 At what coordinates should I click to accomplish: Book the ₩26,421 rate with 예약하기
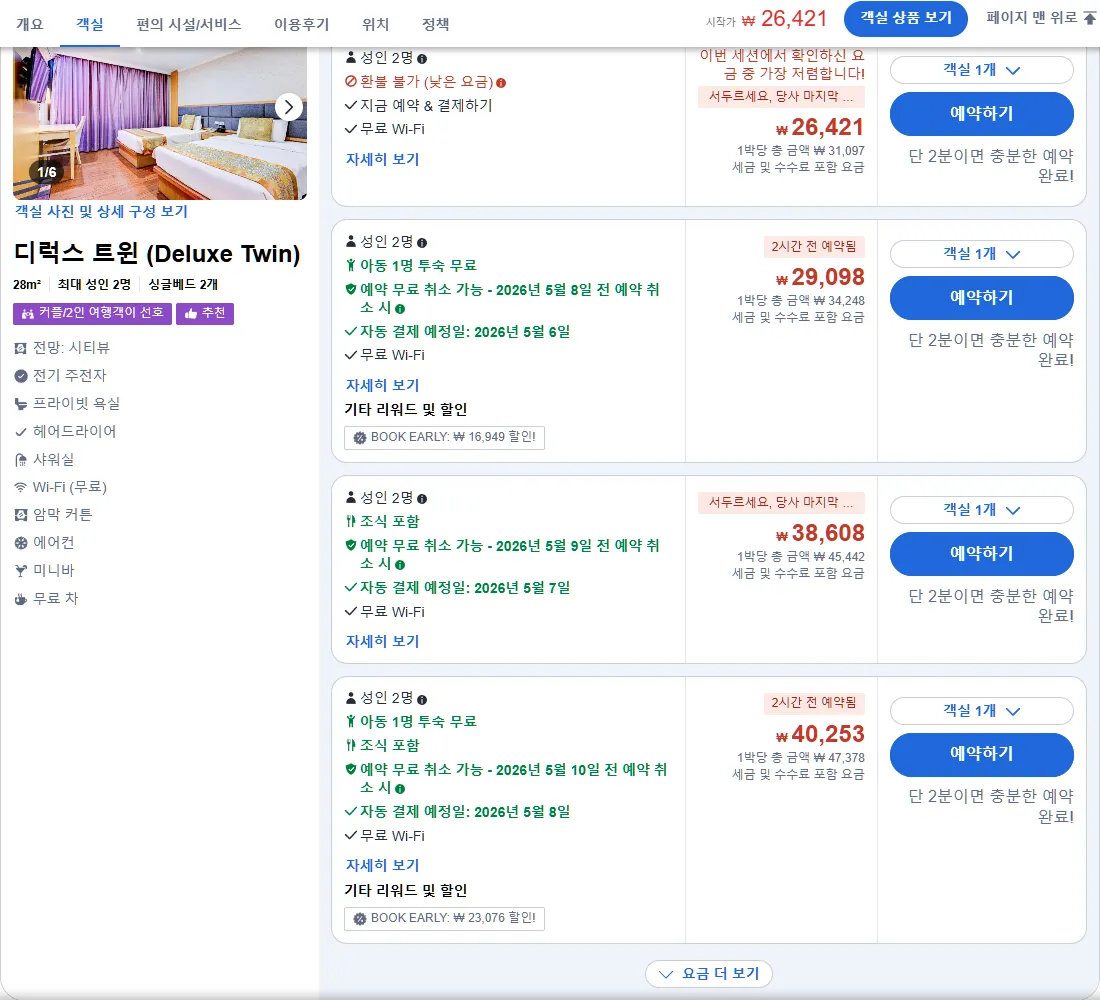[x=981, y=114]
